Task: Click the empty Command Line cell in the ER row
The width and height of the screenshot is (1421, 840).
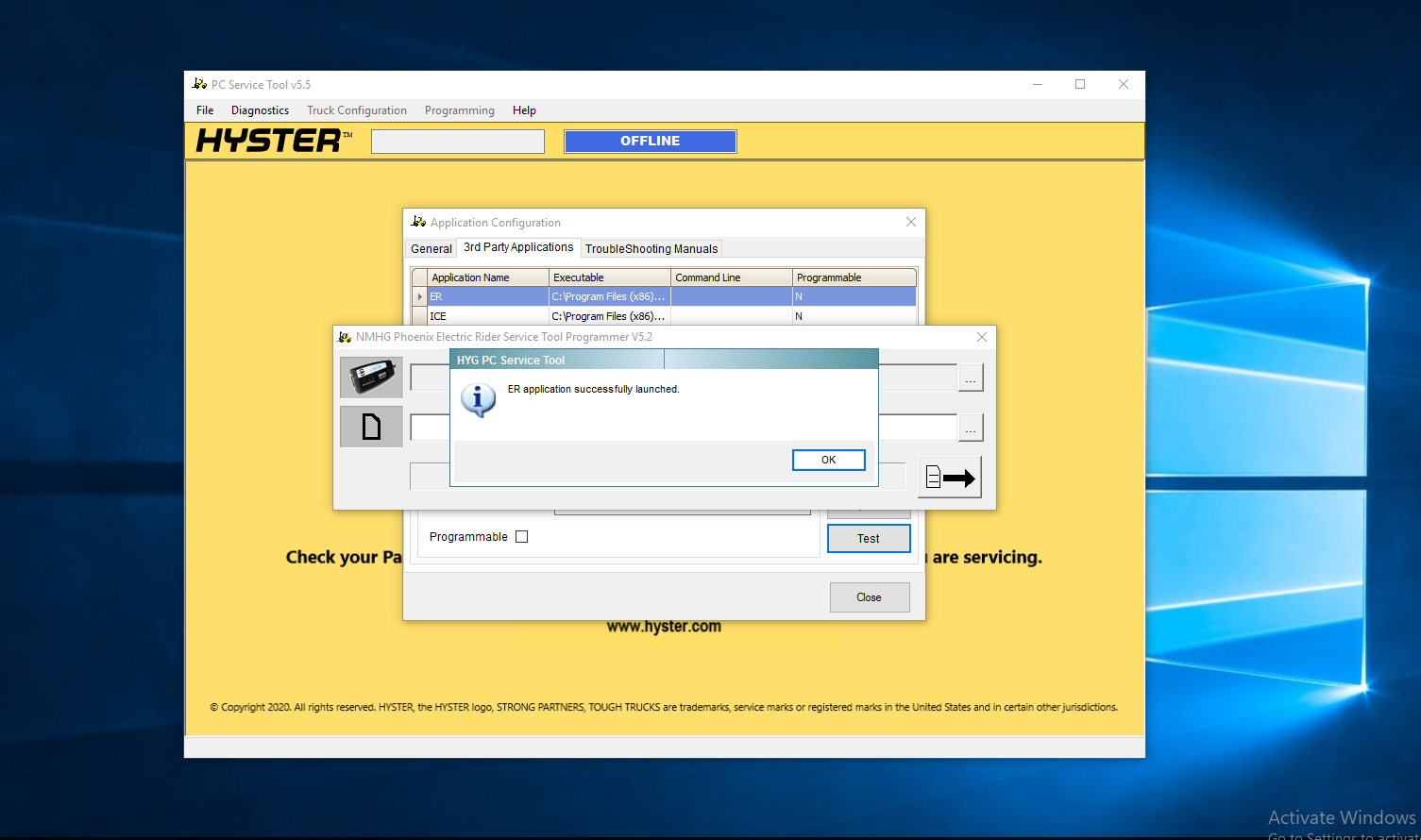Action: click(x=732, y=296)
